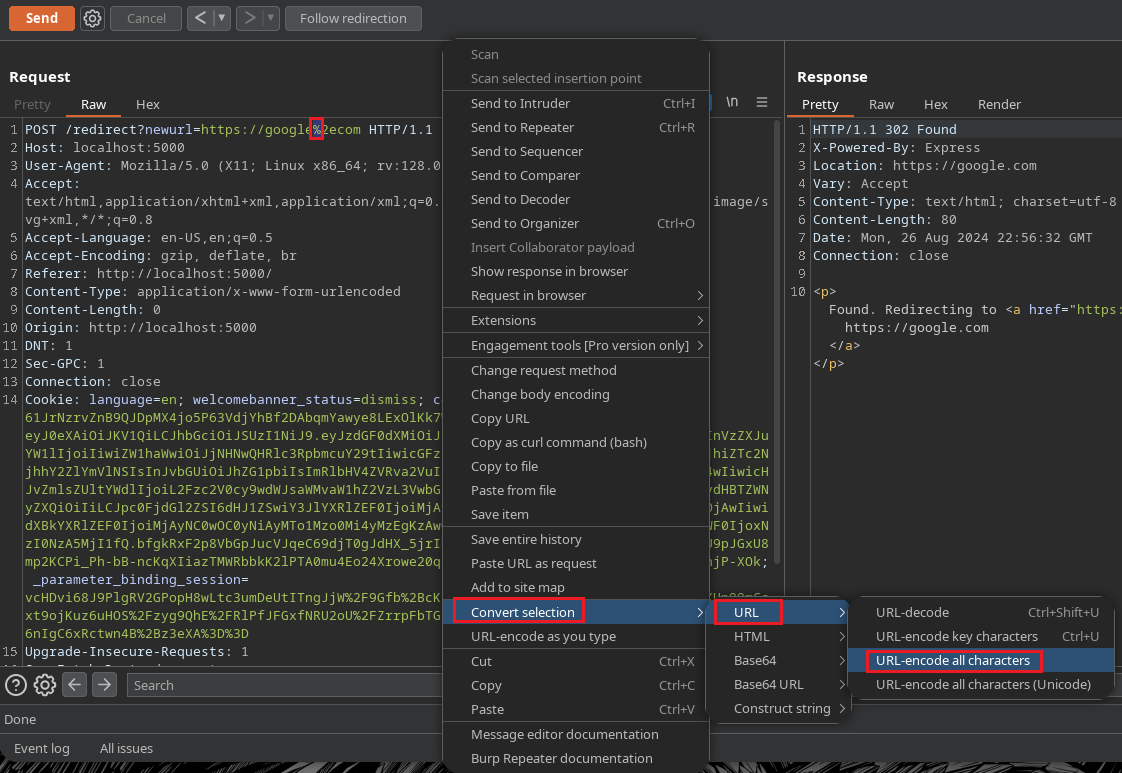Open the Event log panel
The width and height of the screenshot is (1122, 773).
[42, 748]
